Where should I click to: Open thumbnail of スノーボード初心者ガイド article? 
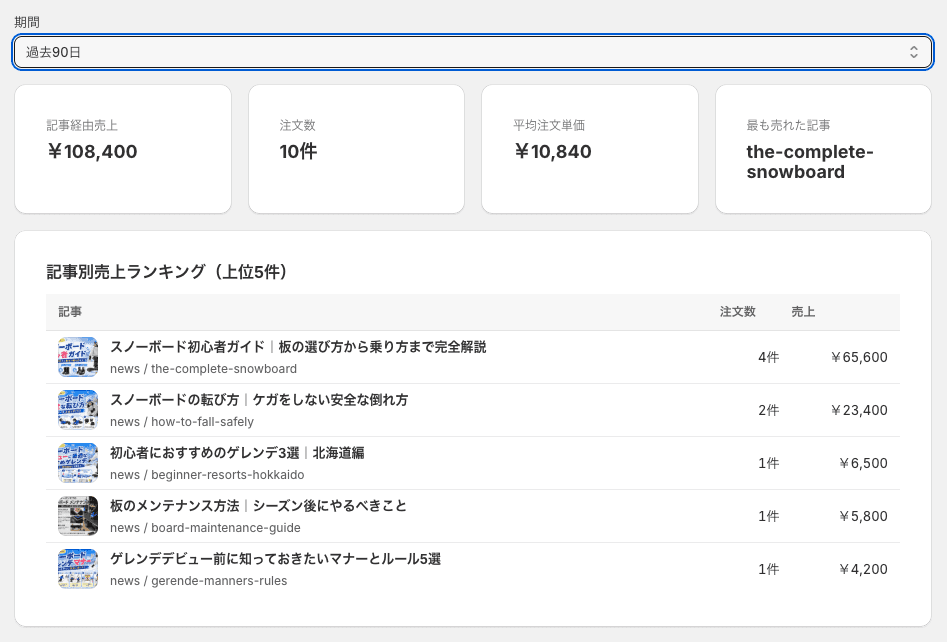(x=78, y=357)
